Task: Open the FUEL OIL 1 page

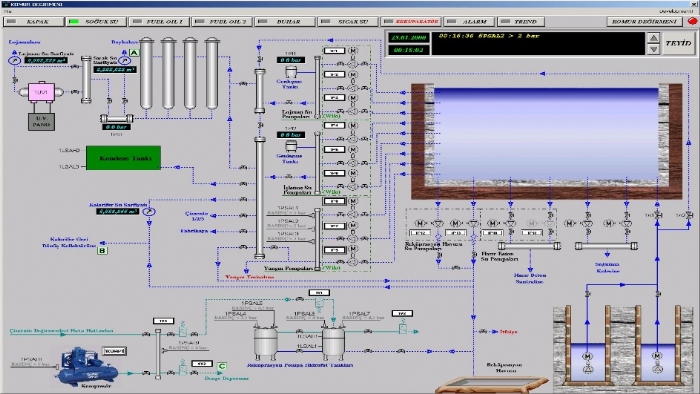Action: point(159,21)
